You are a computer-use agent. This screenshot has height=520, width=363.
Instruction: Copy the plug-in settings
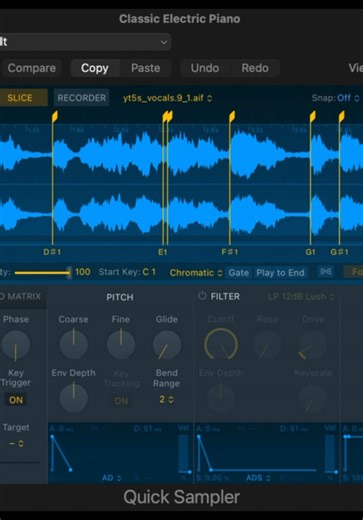tap(95, 68)
